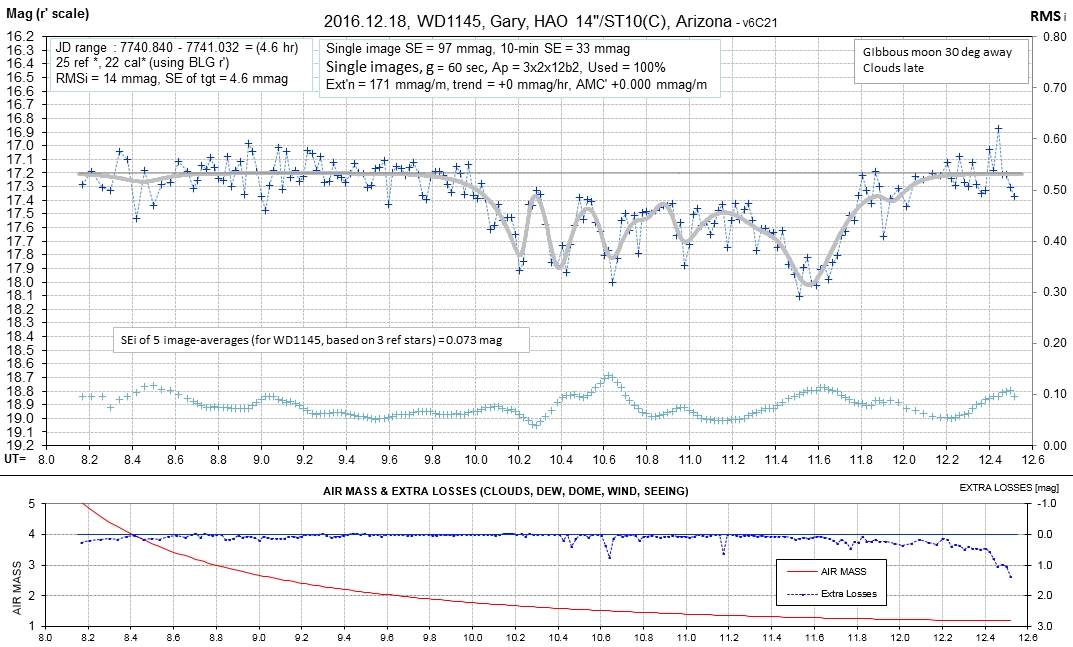Select the 17.5 magnitude axis label
This screenshot has height=647, width=1073.
(x=19, y=213)
